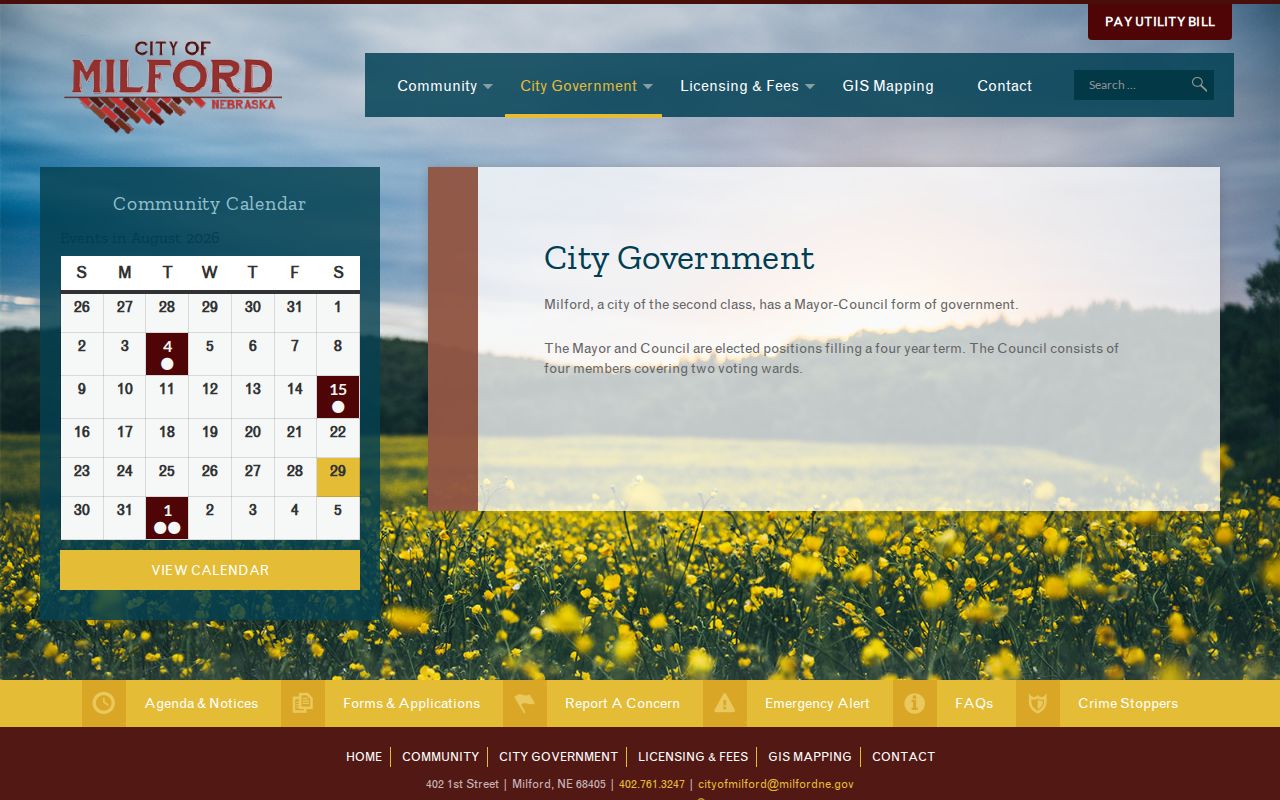Click the documents icon beside Forms & Applications

pos(303,703)
